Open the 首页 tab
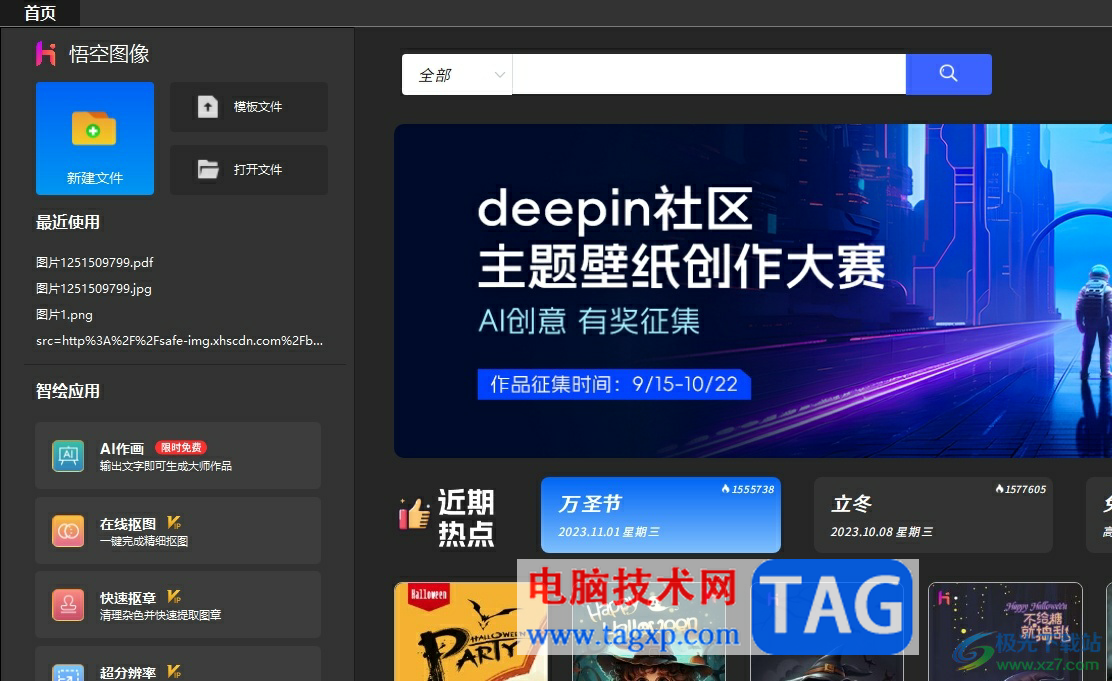This screenshot has height=681, width=1112. (40, 13)
